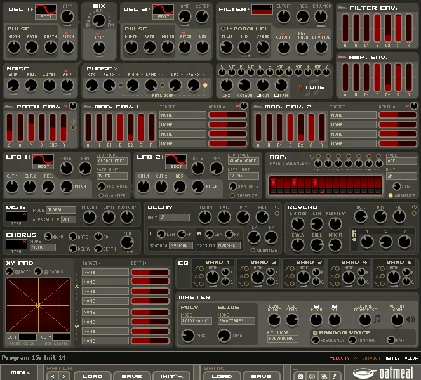Click the music note icon in Master section
The height and width of the screenshot is (380, 421).
[x=377, y=319]
